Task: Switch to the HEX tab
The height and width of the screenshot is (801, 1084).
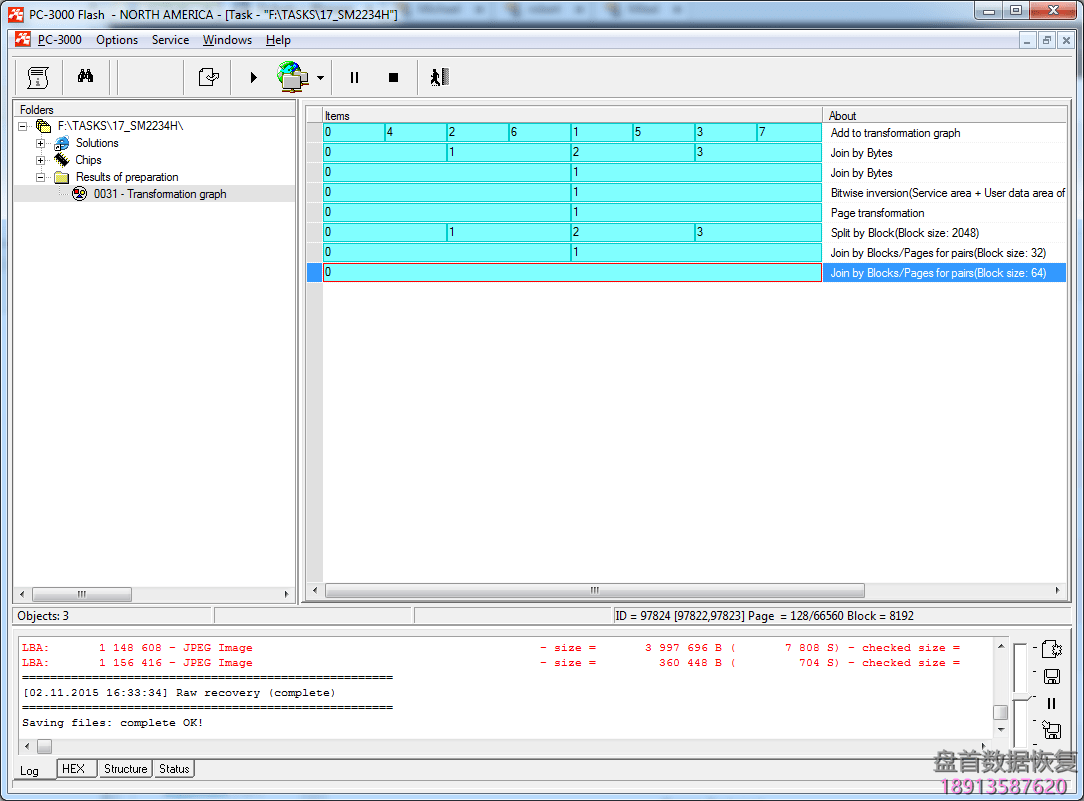Action: point(73,769)
